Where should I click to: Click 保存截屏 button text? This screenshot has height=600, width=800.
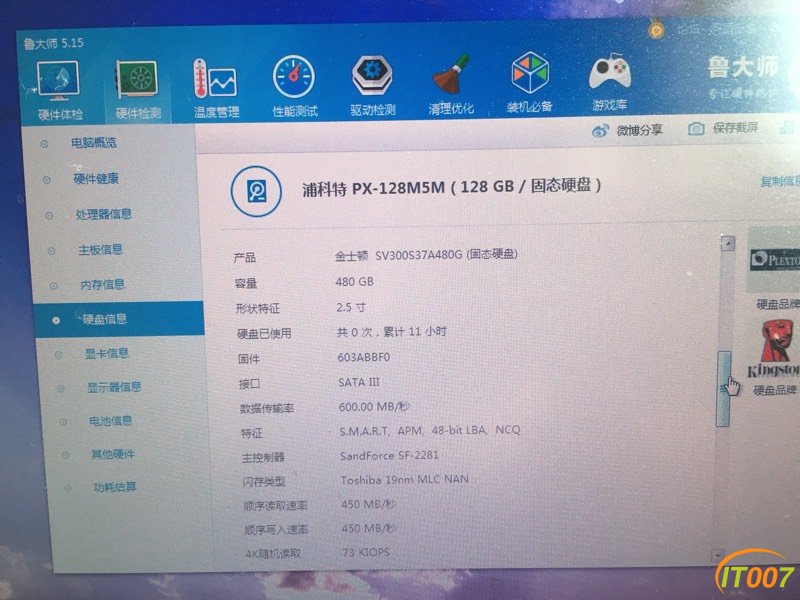pos(735,128)
